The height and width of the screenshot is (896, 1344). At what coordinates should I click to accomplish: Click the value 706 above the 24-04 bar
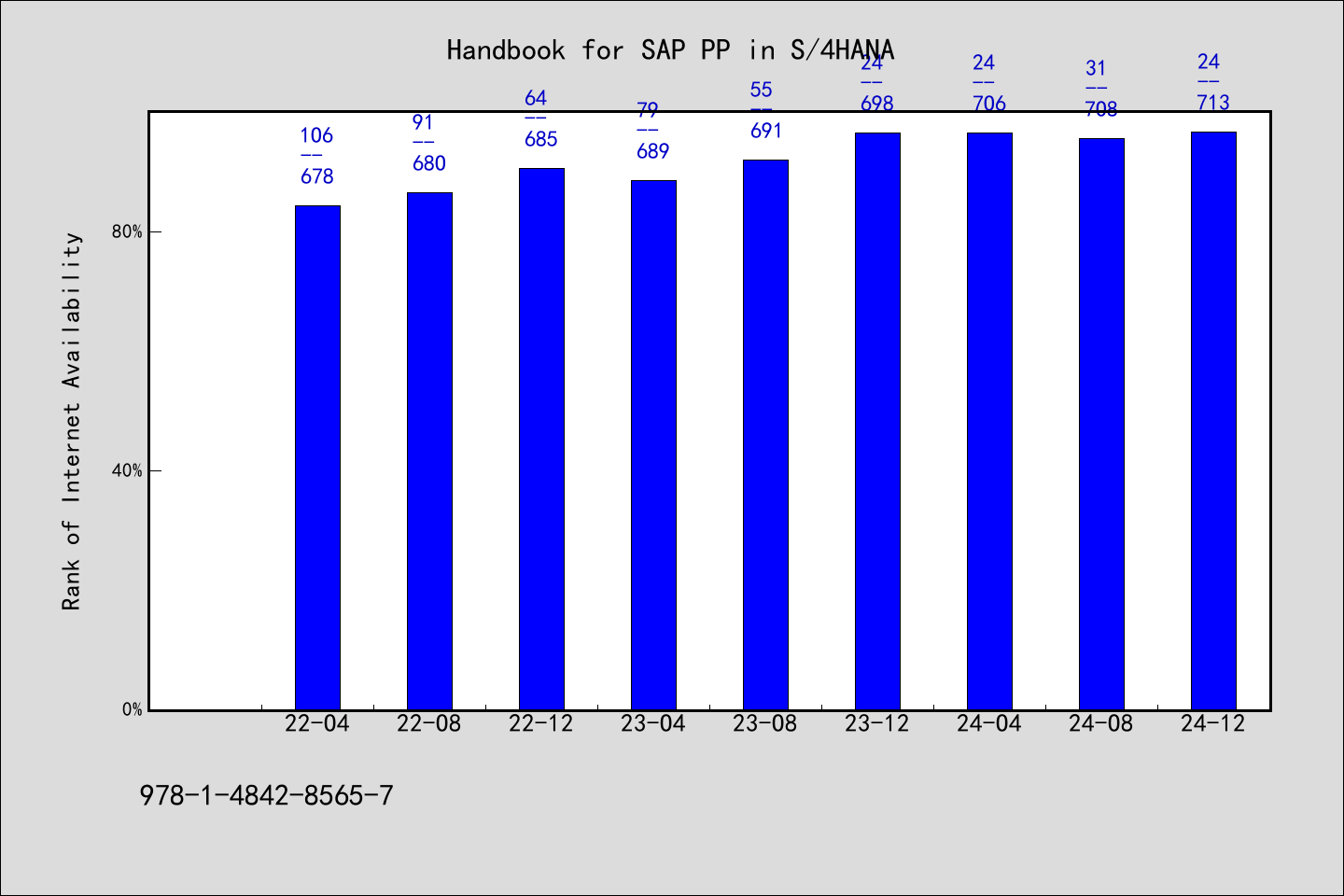(x=989, y=104)
